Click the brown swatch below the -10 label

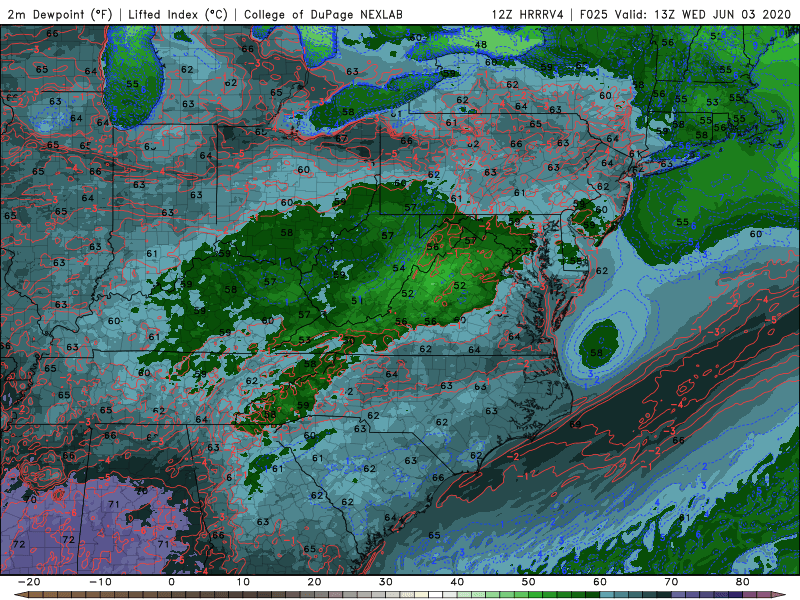[107, 595]
